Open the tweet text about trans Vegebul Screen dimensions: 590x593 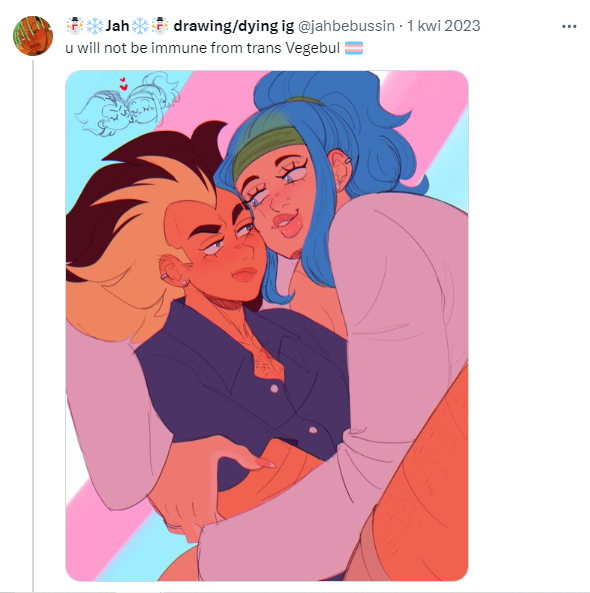(x=203, y=48)
